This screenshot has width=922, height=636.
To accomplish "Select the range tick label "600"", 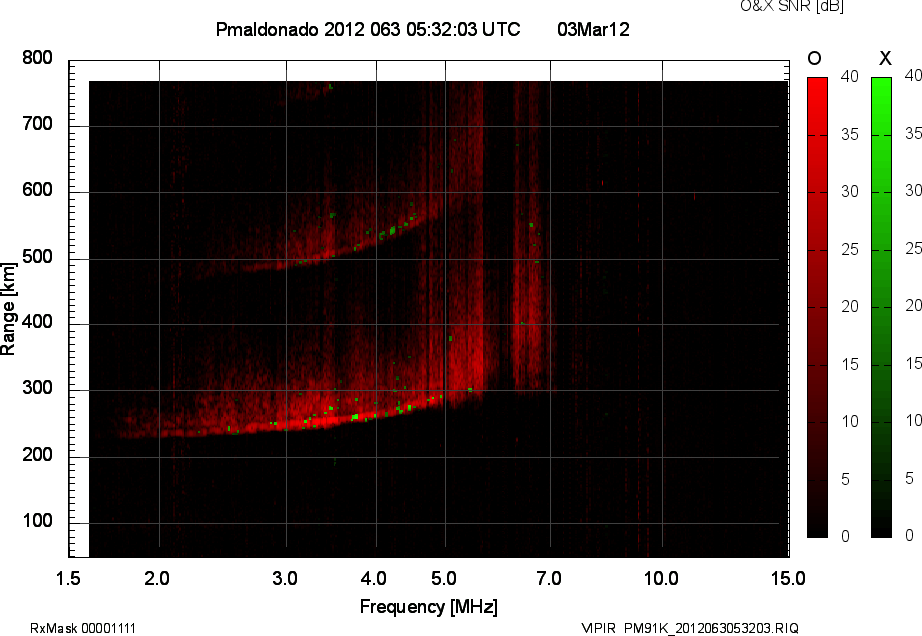I will (x=38, y=190).
